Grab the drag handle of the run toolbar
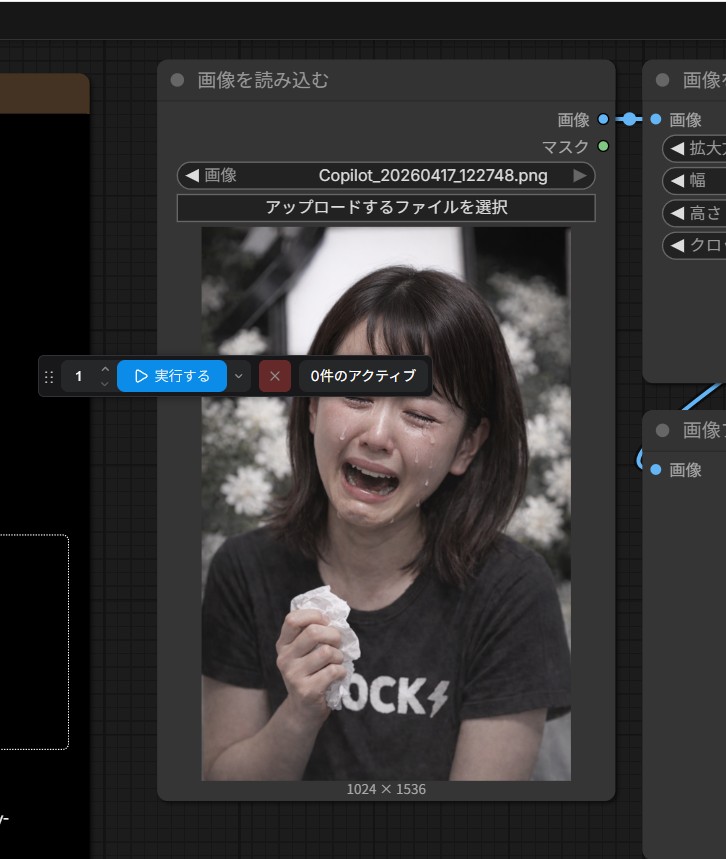Image resolution: width=726 pixels, height=859 pixels. (49, 377)
